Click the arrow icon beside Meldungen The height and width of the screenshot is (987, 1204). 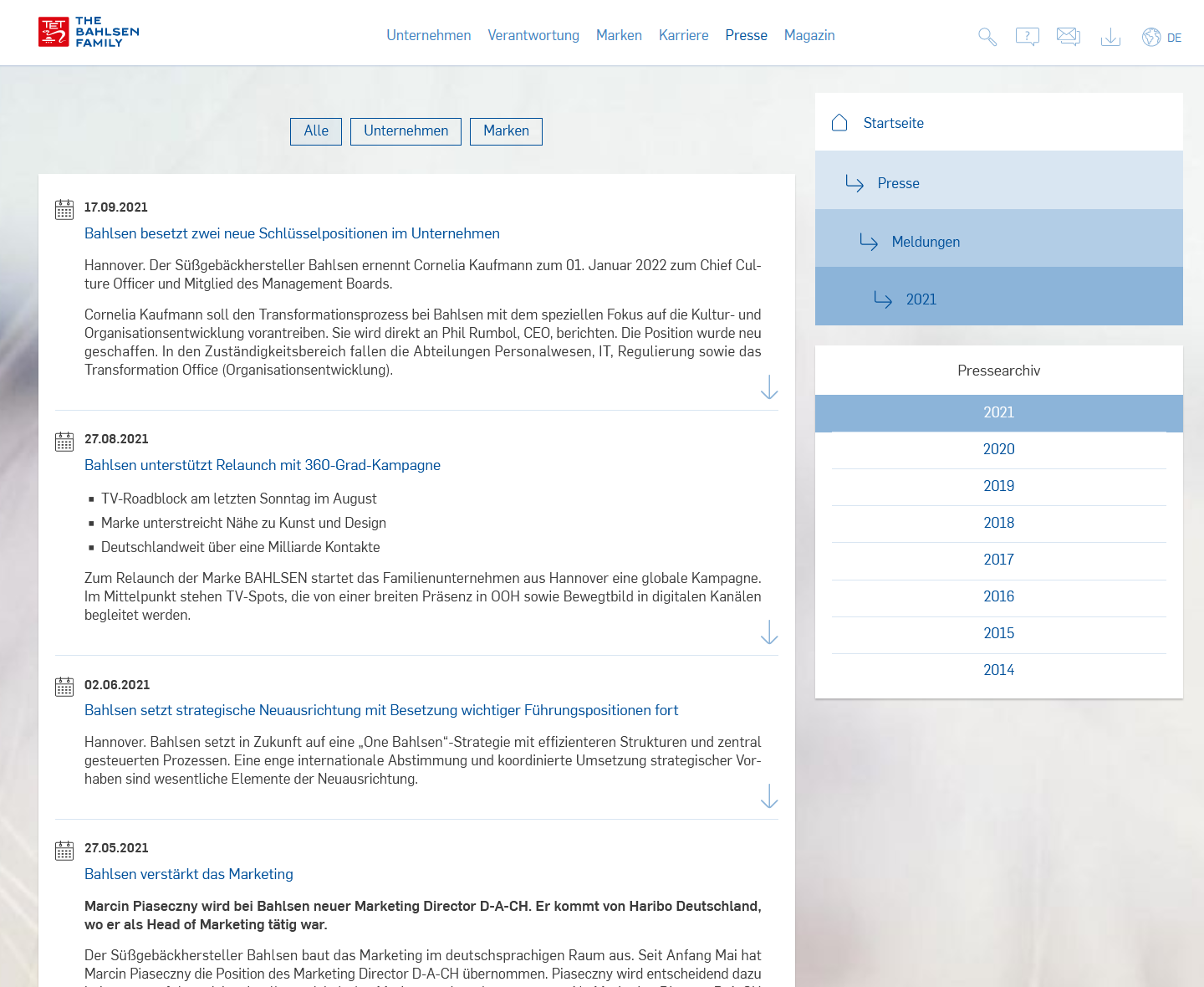point(869,242)
